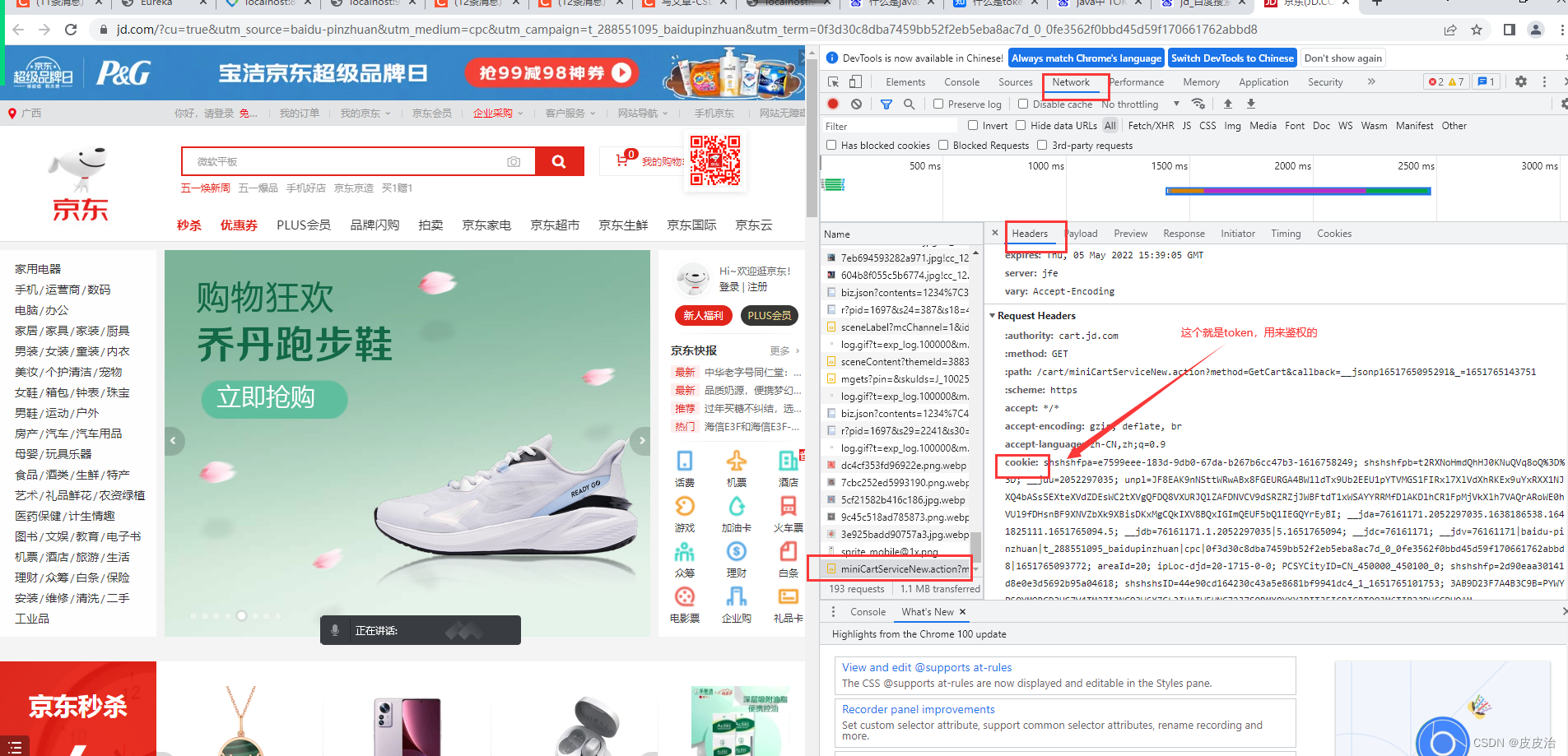The width and height of the screenshot is (1568, 756).
Task: Click the Switch DevTools to Chinese button
Action: [x=1231, y=58]
